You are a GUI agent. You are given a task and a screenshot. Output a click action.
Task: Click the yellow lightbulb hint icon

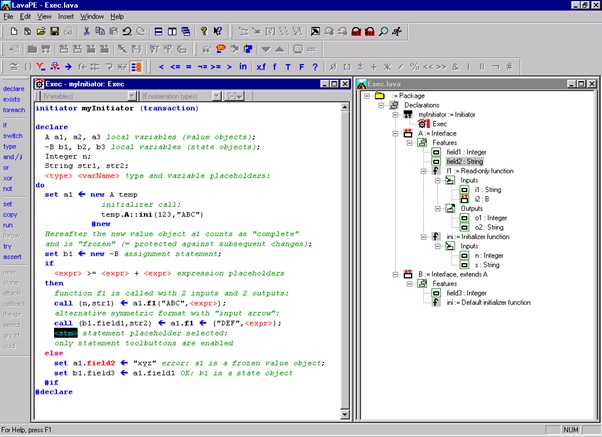204,31
